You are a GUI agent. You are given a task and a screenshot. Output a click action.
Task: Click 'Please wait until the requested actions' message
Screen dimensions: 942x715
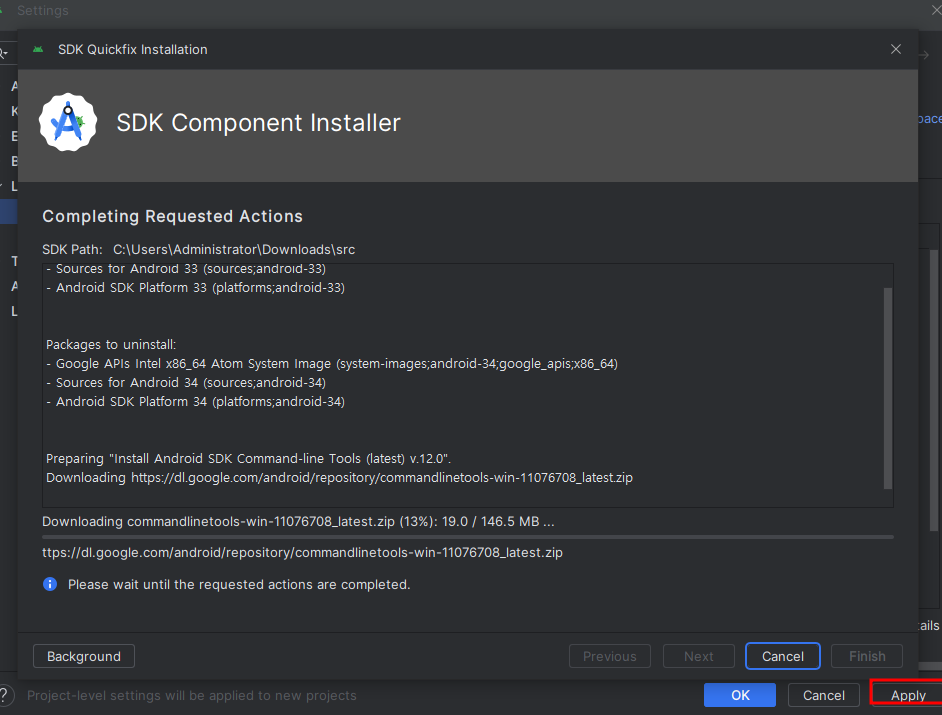239,584
